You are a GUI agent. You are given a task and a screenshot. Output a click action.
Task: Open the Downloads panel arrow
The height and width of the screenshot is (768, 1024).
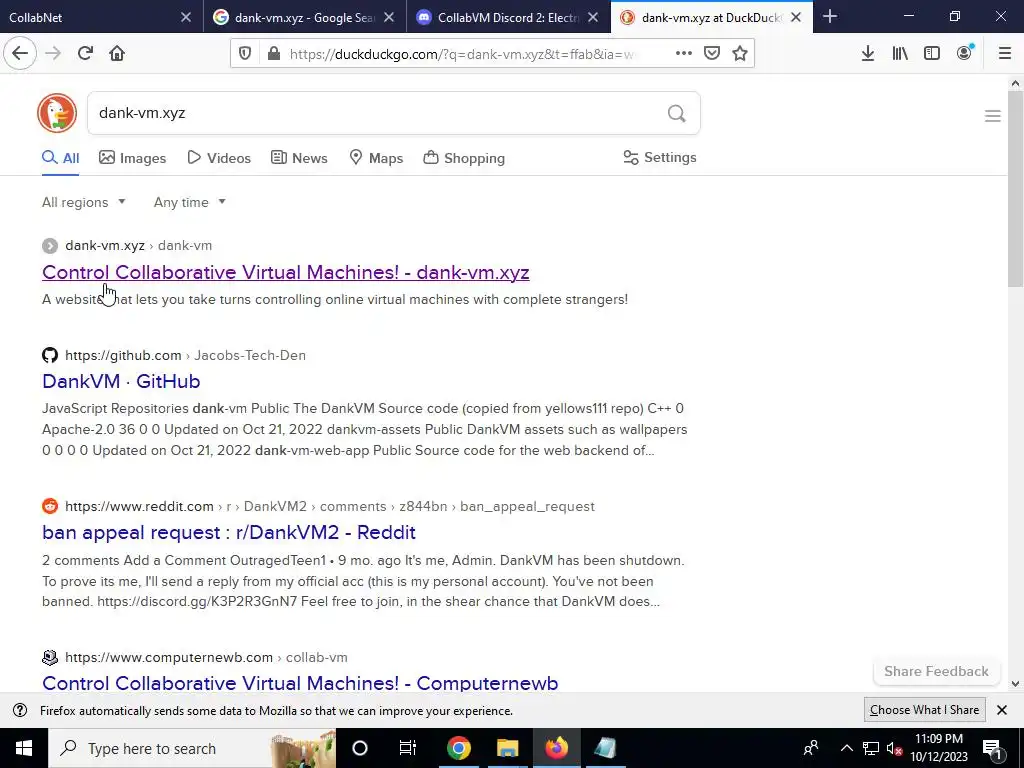(868, 54)
